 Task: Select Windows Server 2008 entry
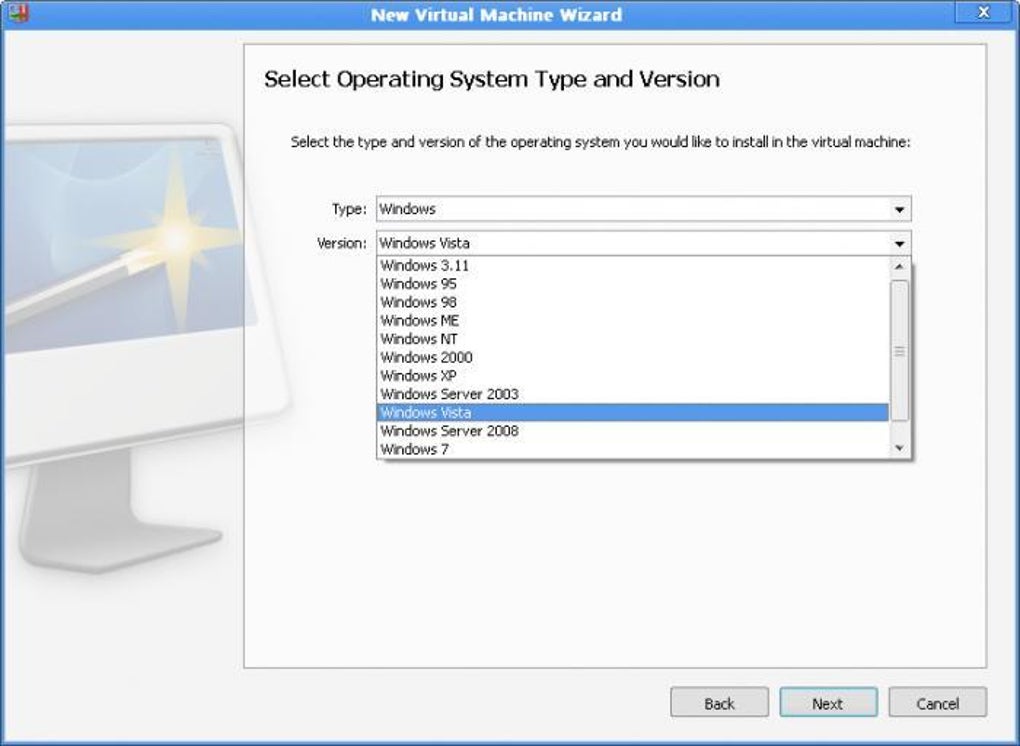633,431
